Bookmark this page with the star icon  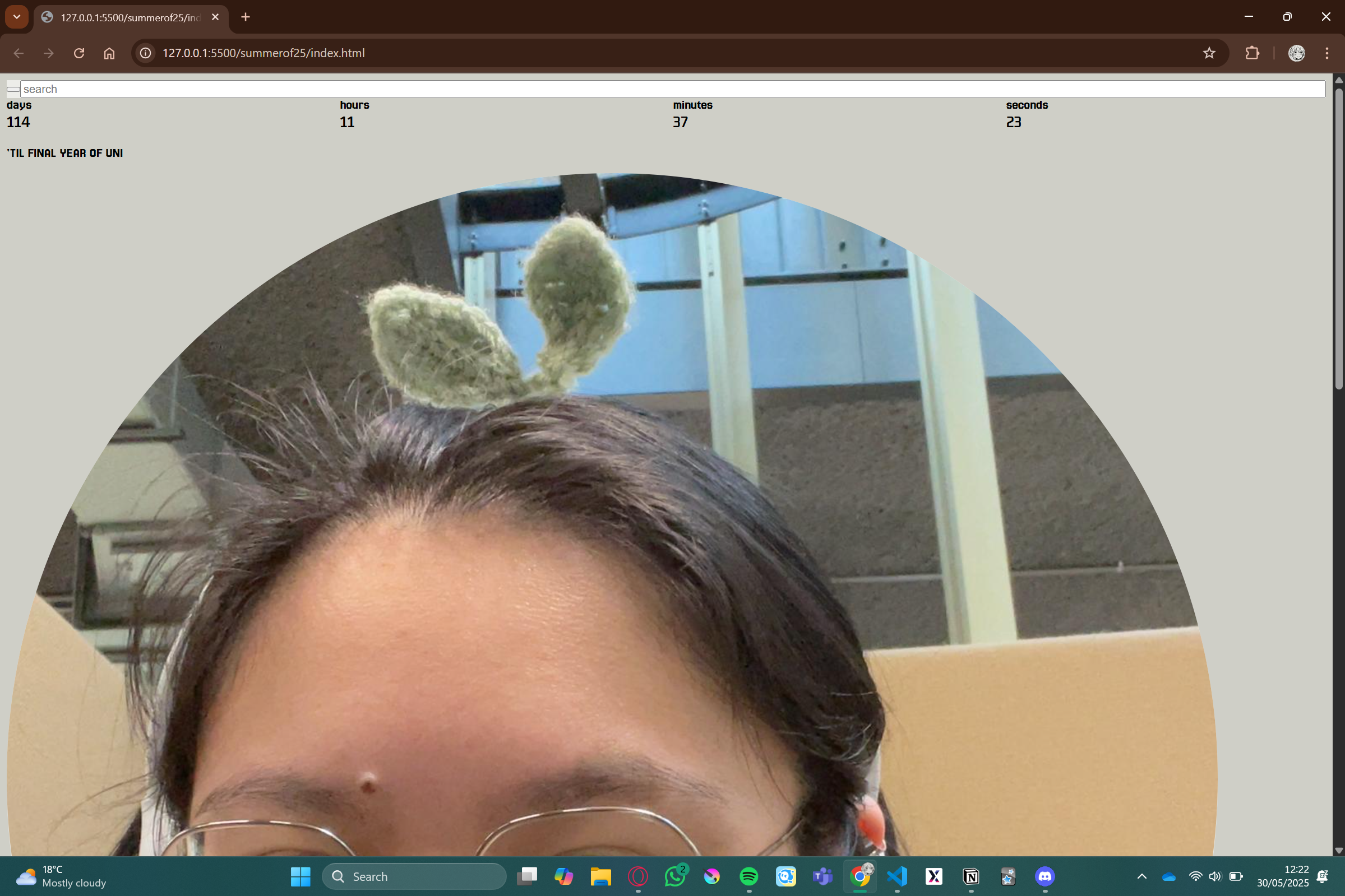(x=1208, y=53)
